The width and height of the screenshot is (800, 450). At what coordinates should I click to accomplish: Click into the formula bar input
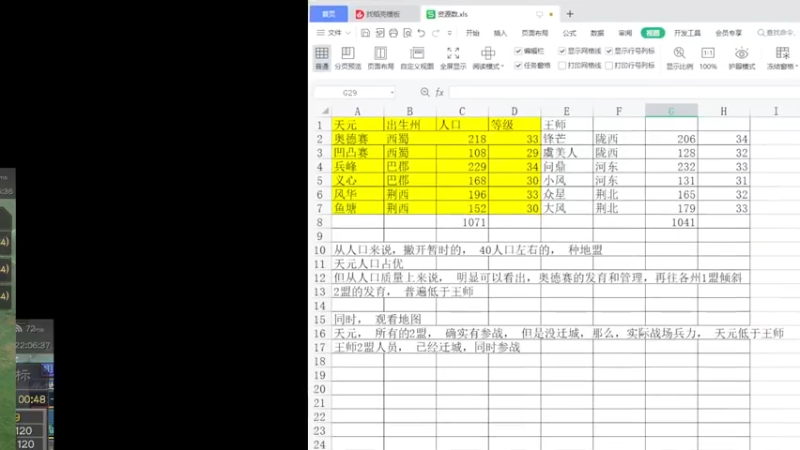pyautogui.click(x=624, y=92)
